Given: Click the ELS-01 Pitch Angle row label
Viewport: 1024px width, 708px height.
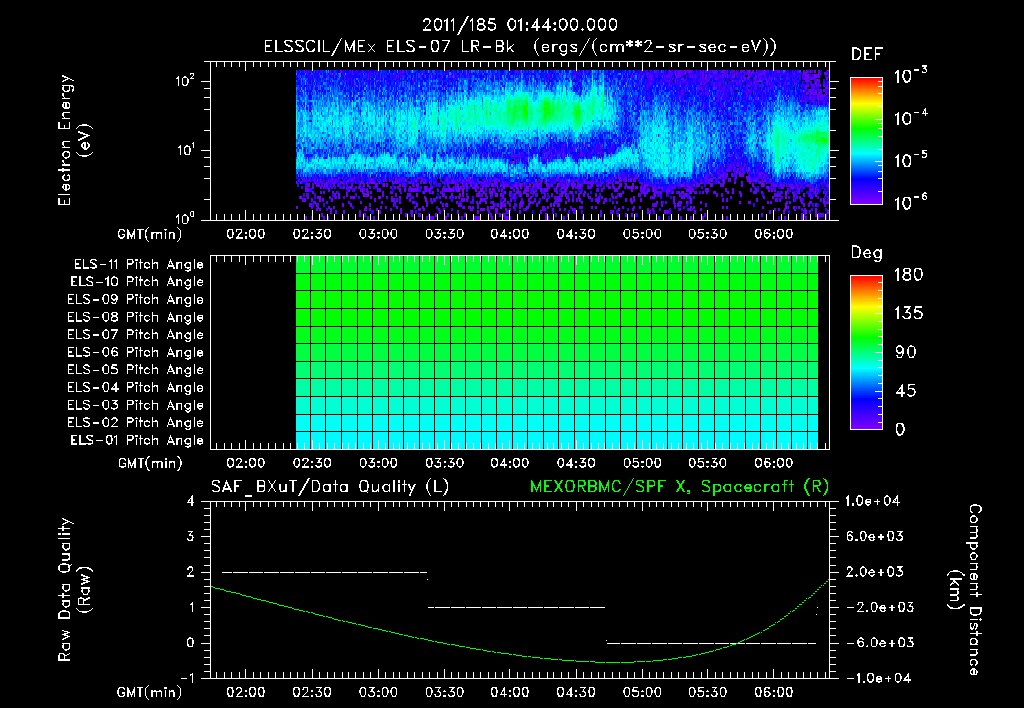Looking at the screenshot, I should coord(137,440).
